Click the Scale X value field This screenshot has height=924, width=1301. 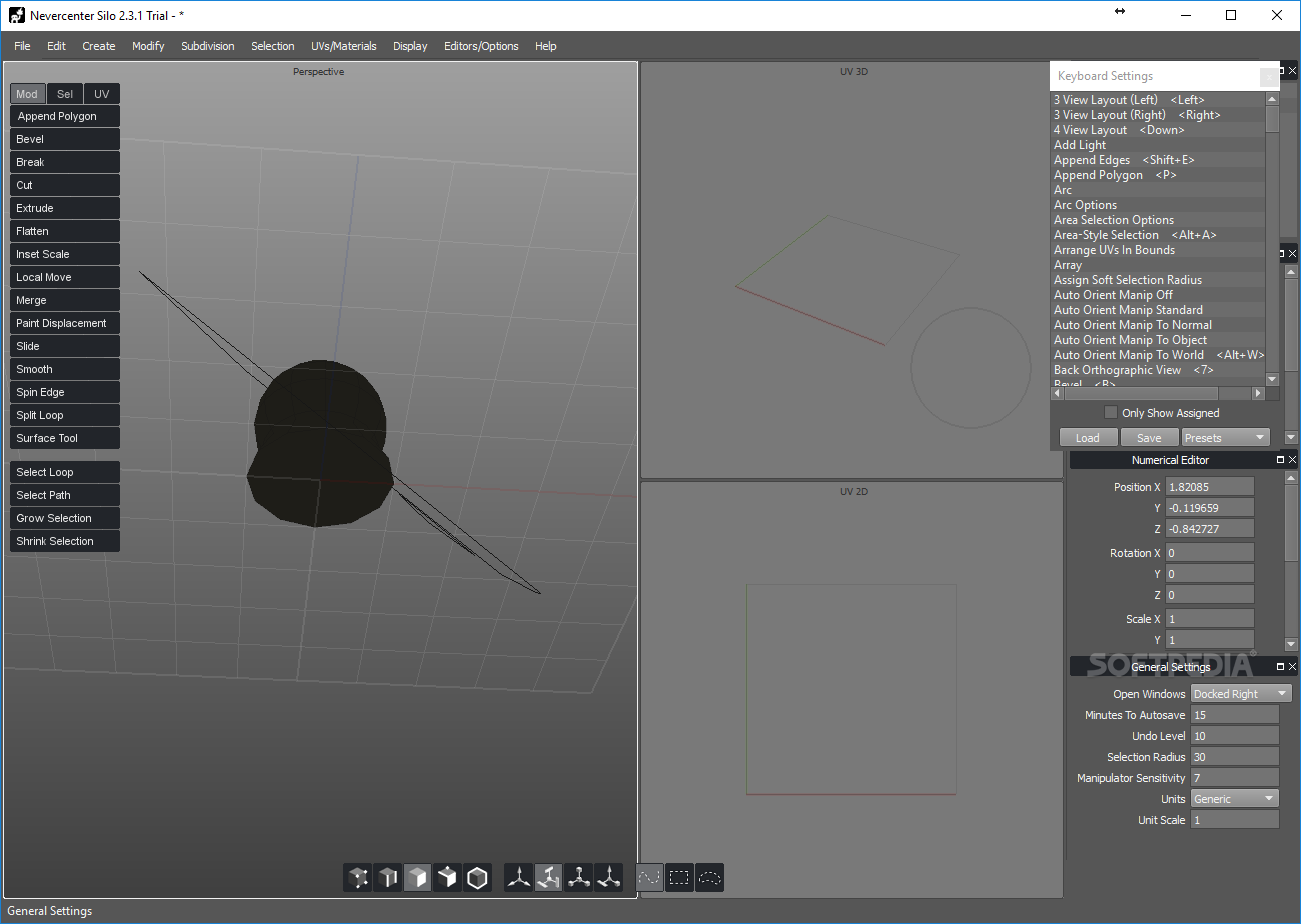pyautogui.click(x=1209, y=619)
